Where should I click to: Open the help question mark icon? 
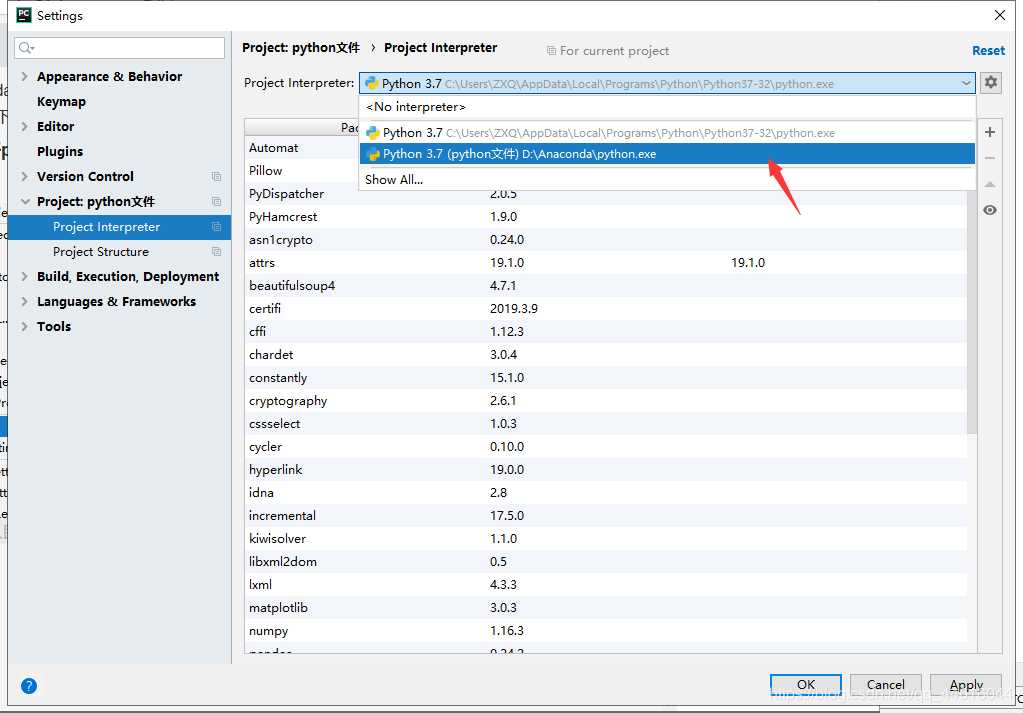pyautogui.click(x=29, y=686)
